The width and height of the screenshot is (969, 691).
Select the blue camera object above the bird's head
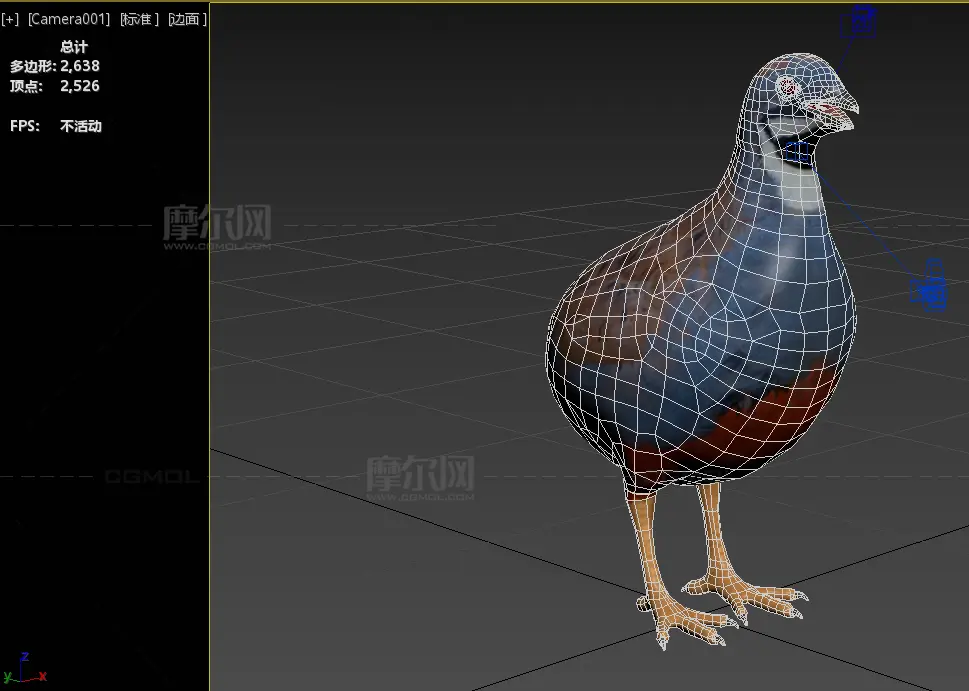coord(860,22)
